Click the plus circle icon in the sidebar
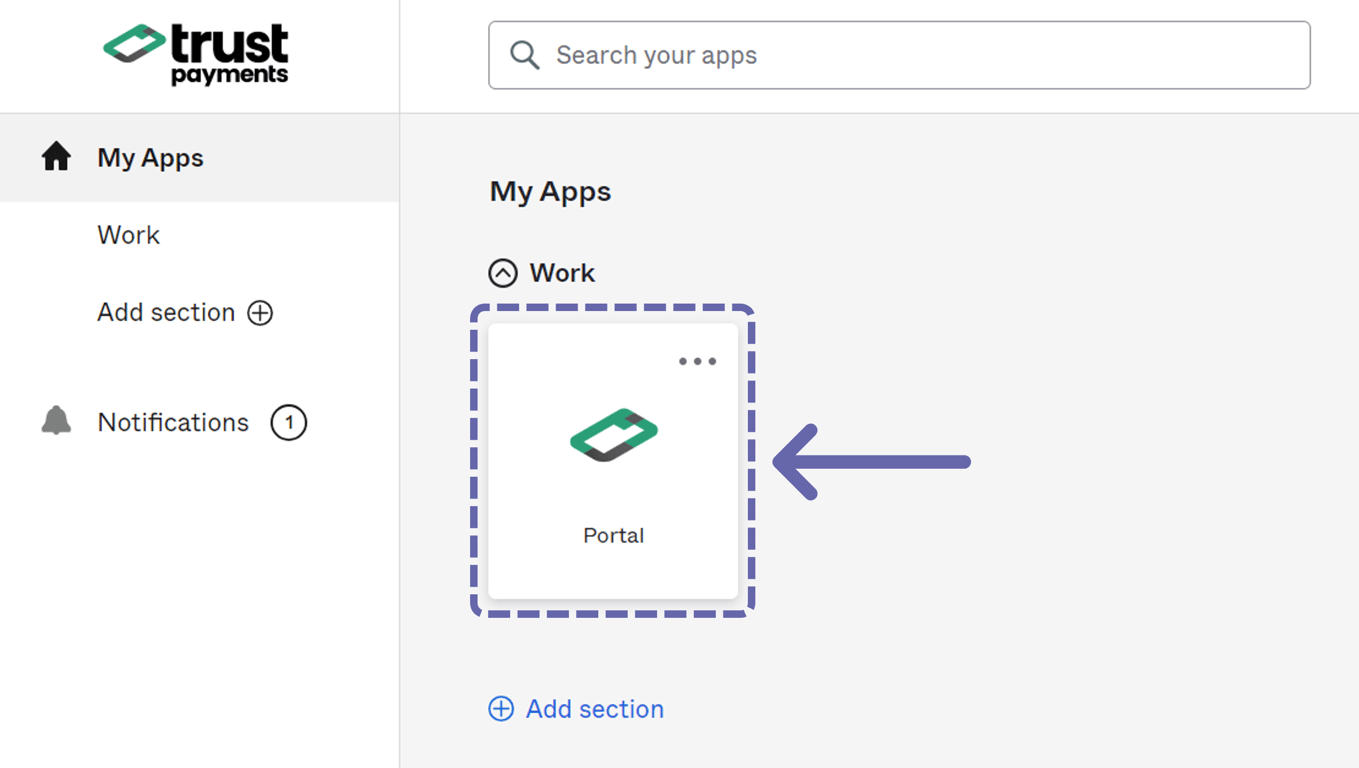 [x=260, y=313]
